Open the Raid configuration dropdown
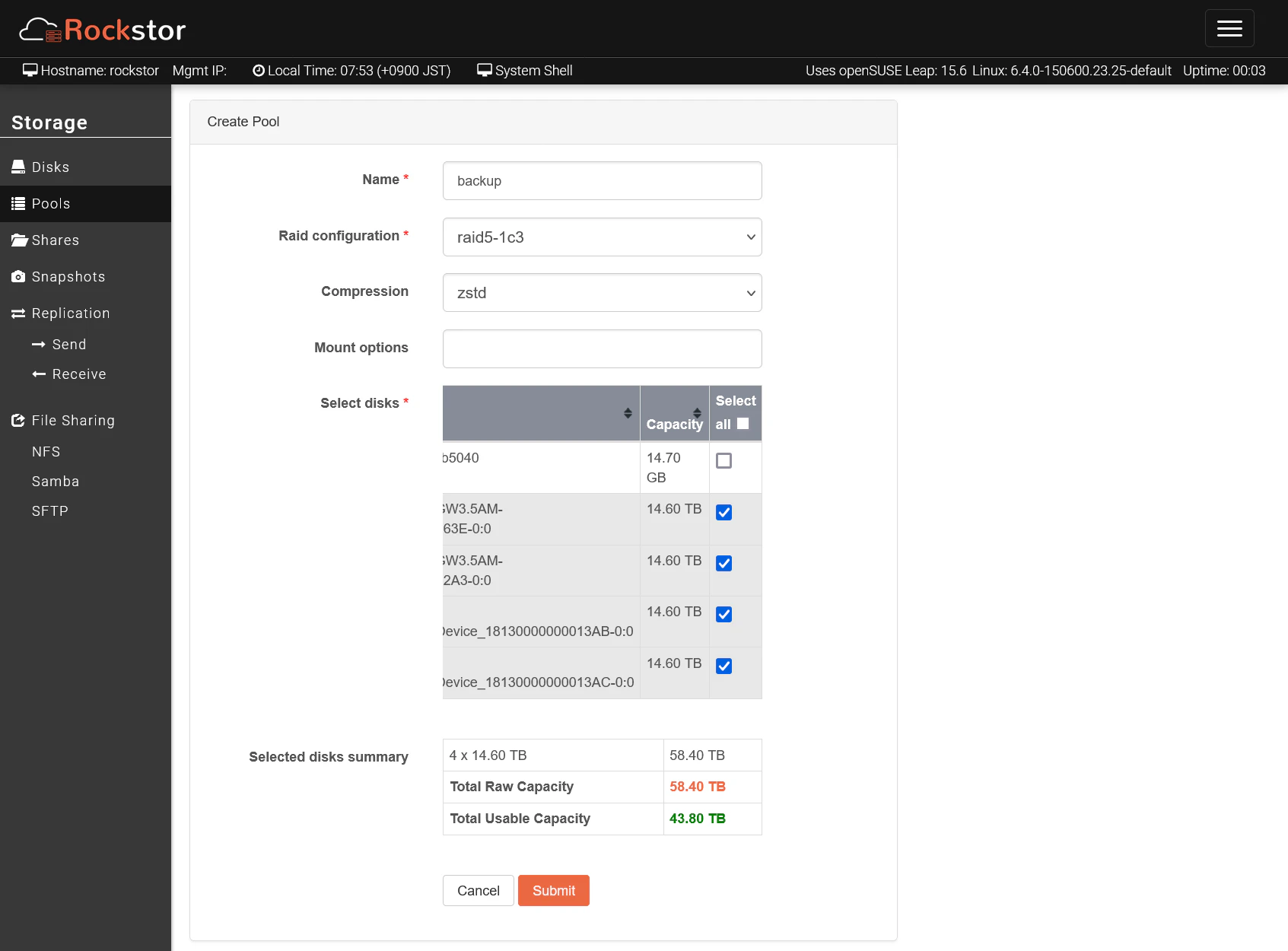 point(603,237)
